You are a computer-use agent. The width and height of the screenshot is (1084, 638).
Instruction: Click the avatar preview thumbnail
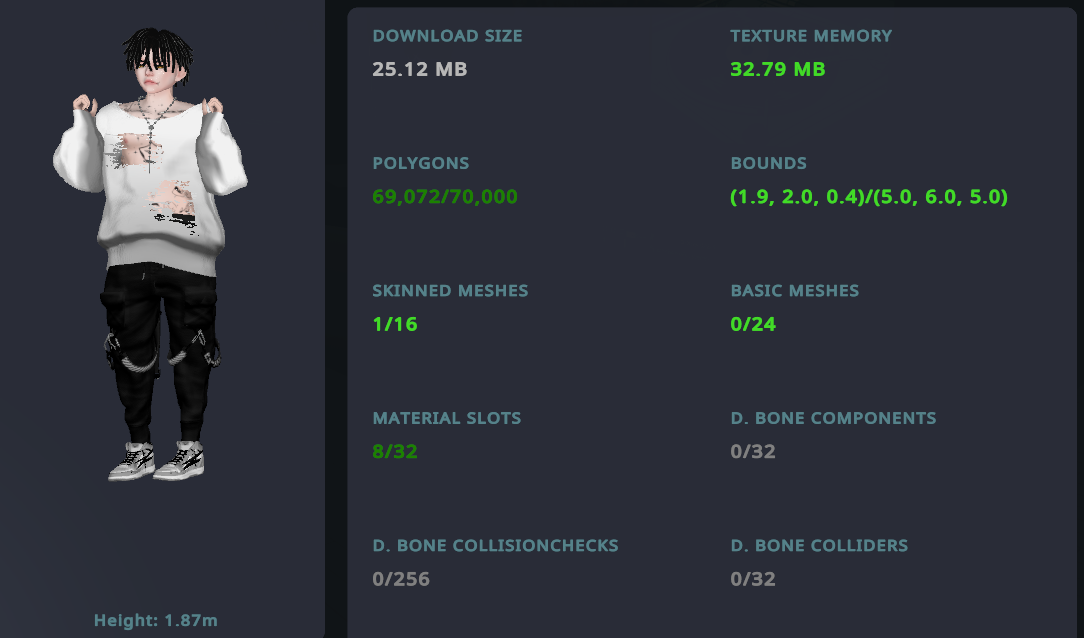[x=151, y=254]
